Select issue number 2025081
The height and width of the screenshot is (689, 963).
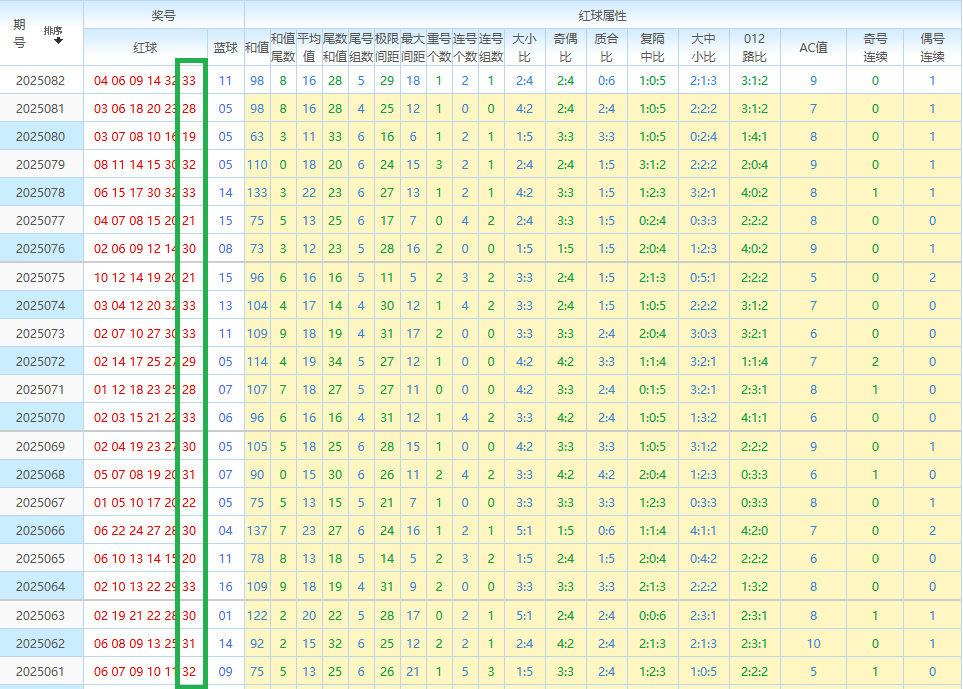click(41, 109)
